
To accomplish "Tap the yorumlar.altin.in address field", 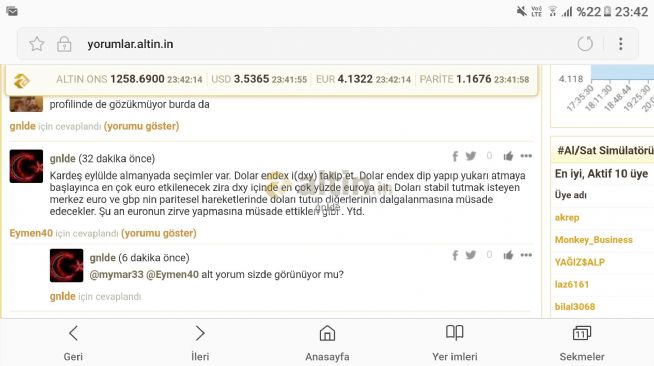I will click(x=130, y=44).
